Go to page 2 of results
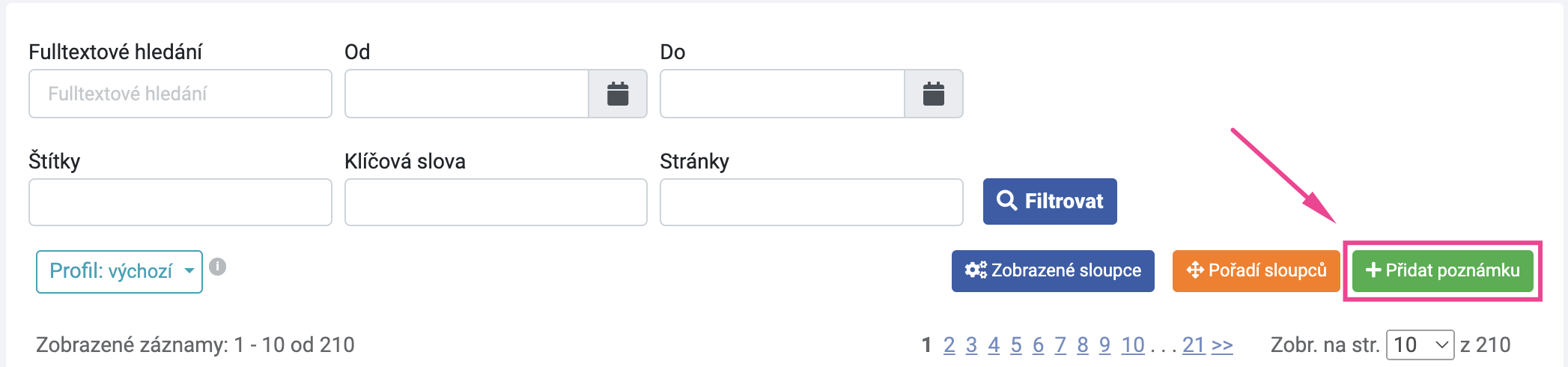This screenshot has height=367, width=1568. [x=949, y=345]
